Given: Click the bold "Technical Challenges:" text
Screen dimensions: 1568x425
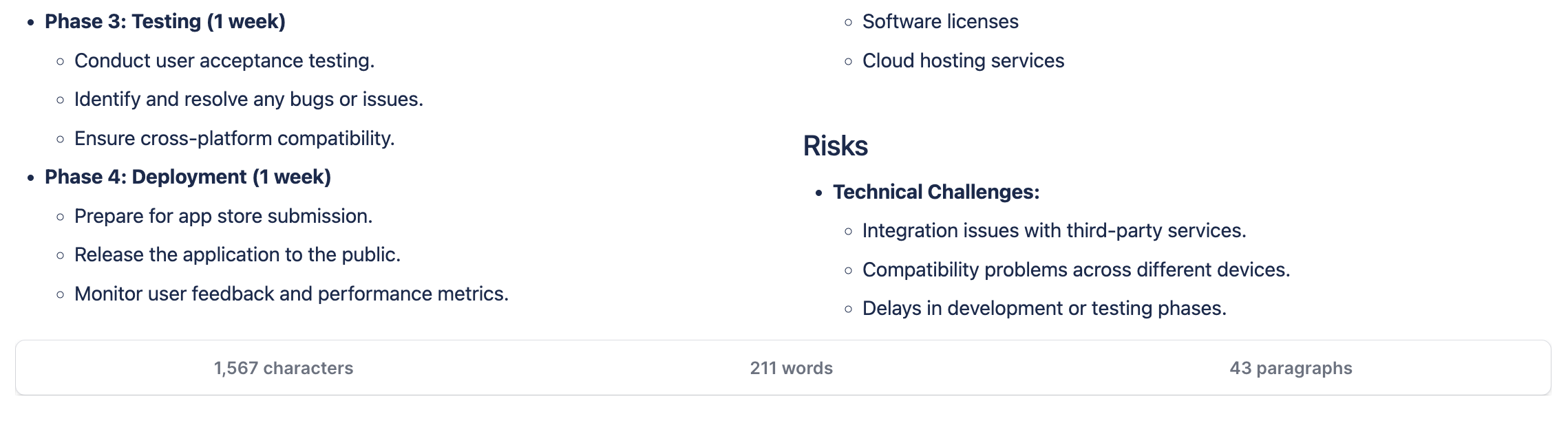Looking at the screenshot, I should click(x=935, y=192).
